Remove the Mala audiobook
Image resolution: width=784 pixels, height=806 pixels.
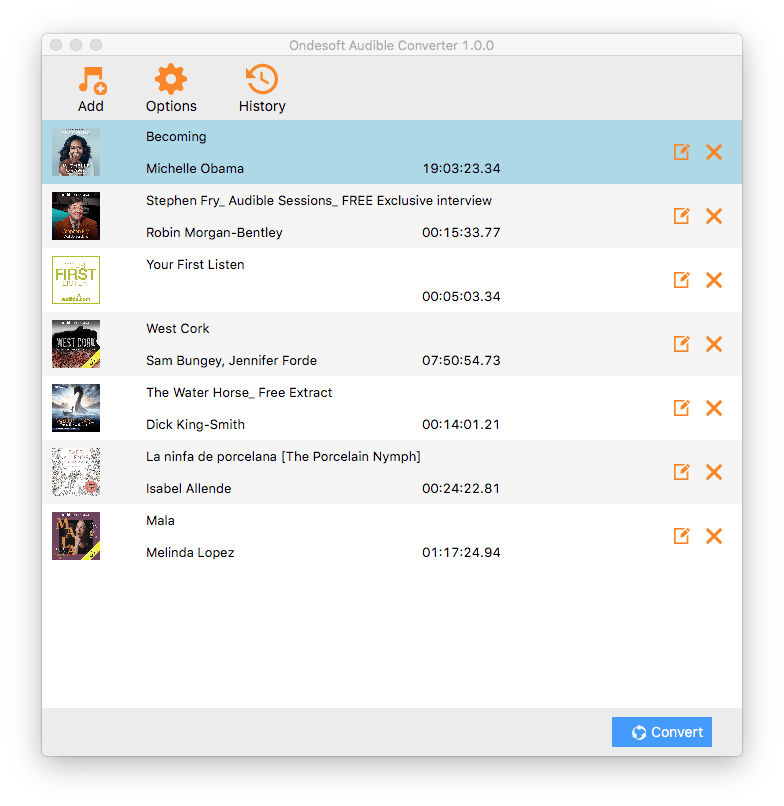[x=714, y=536]
